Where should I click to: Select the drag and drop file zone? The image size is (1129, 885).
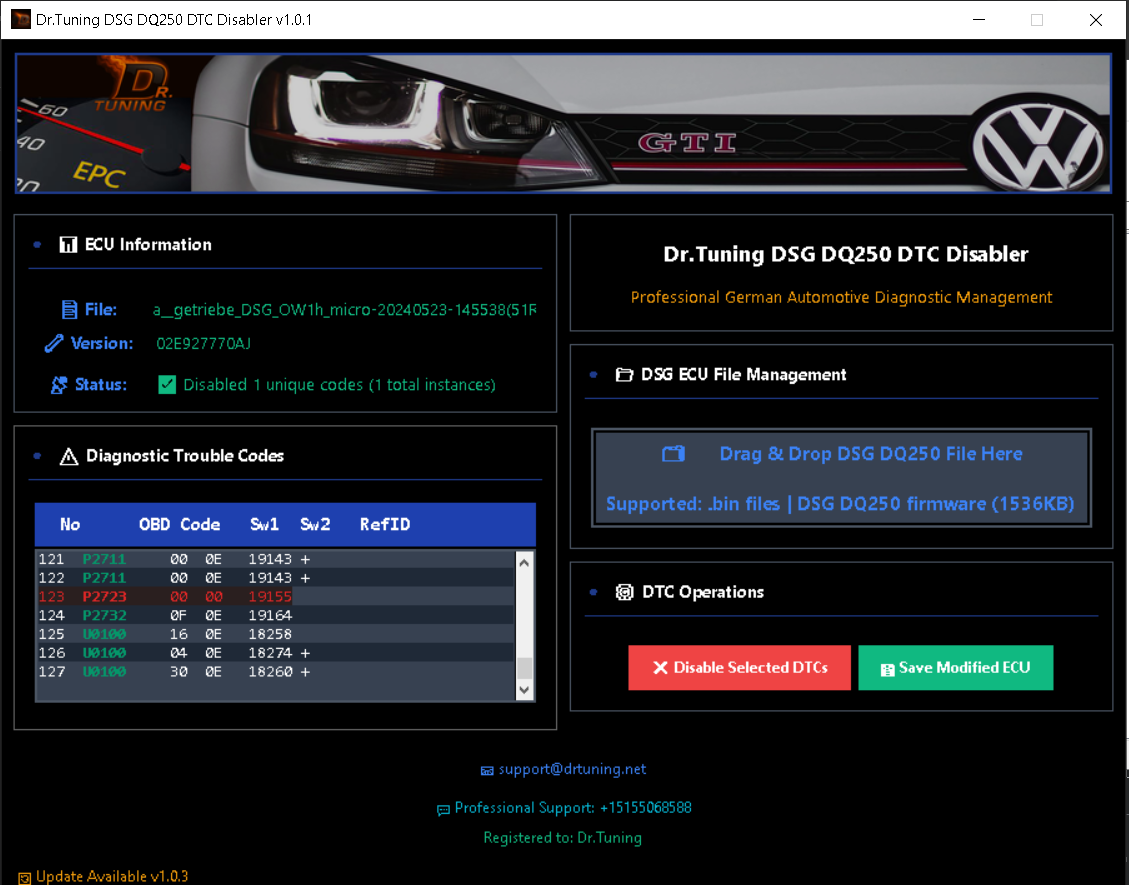pyautogui.click(x=841, y=478)
